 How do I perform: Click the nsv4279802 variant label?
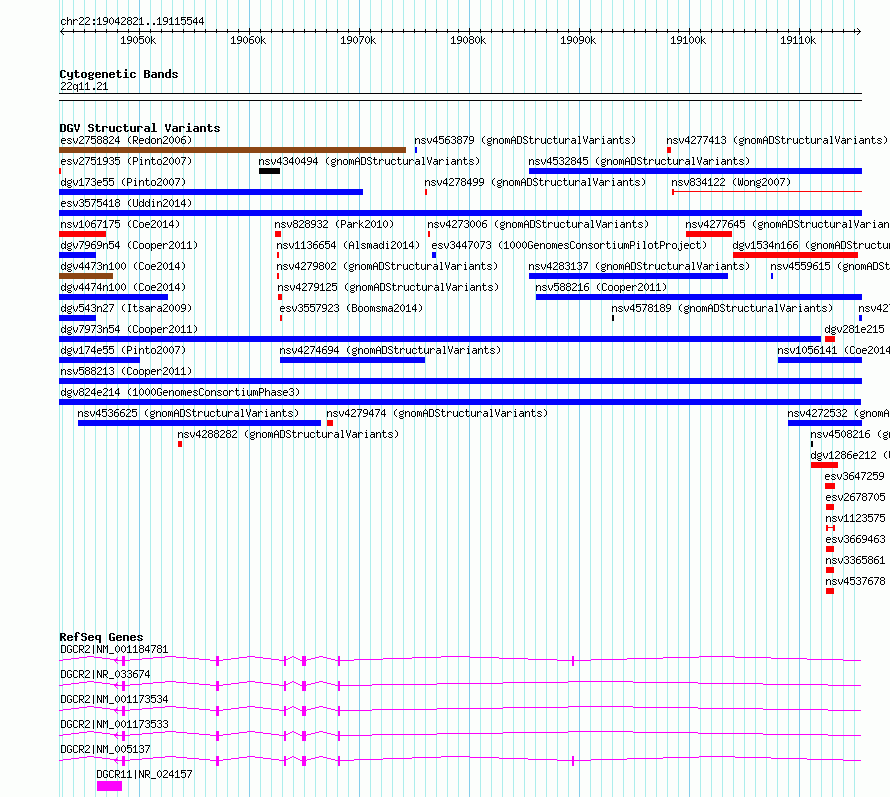(387, 266)
